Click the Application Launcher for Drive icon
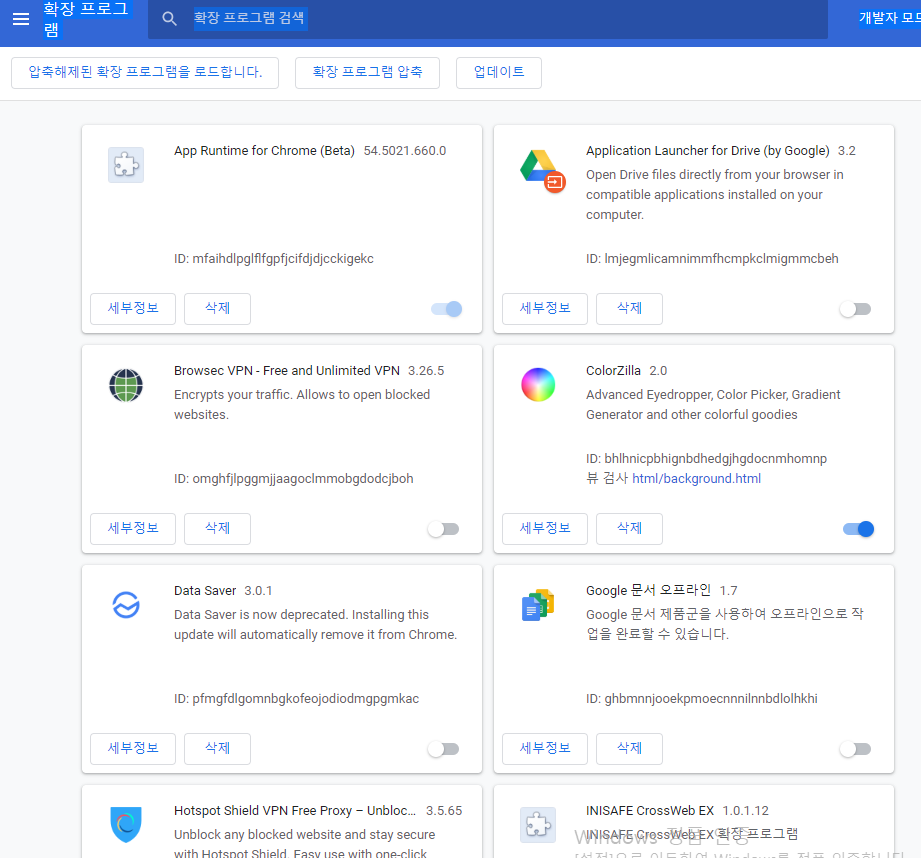The height and width of the screenshot is (858, 921). point(543,171)
